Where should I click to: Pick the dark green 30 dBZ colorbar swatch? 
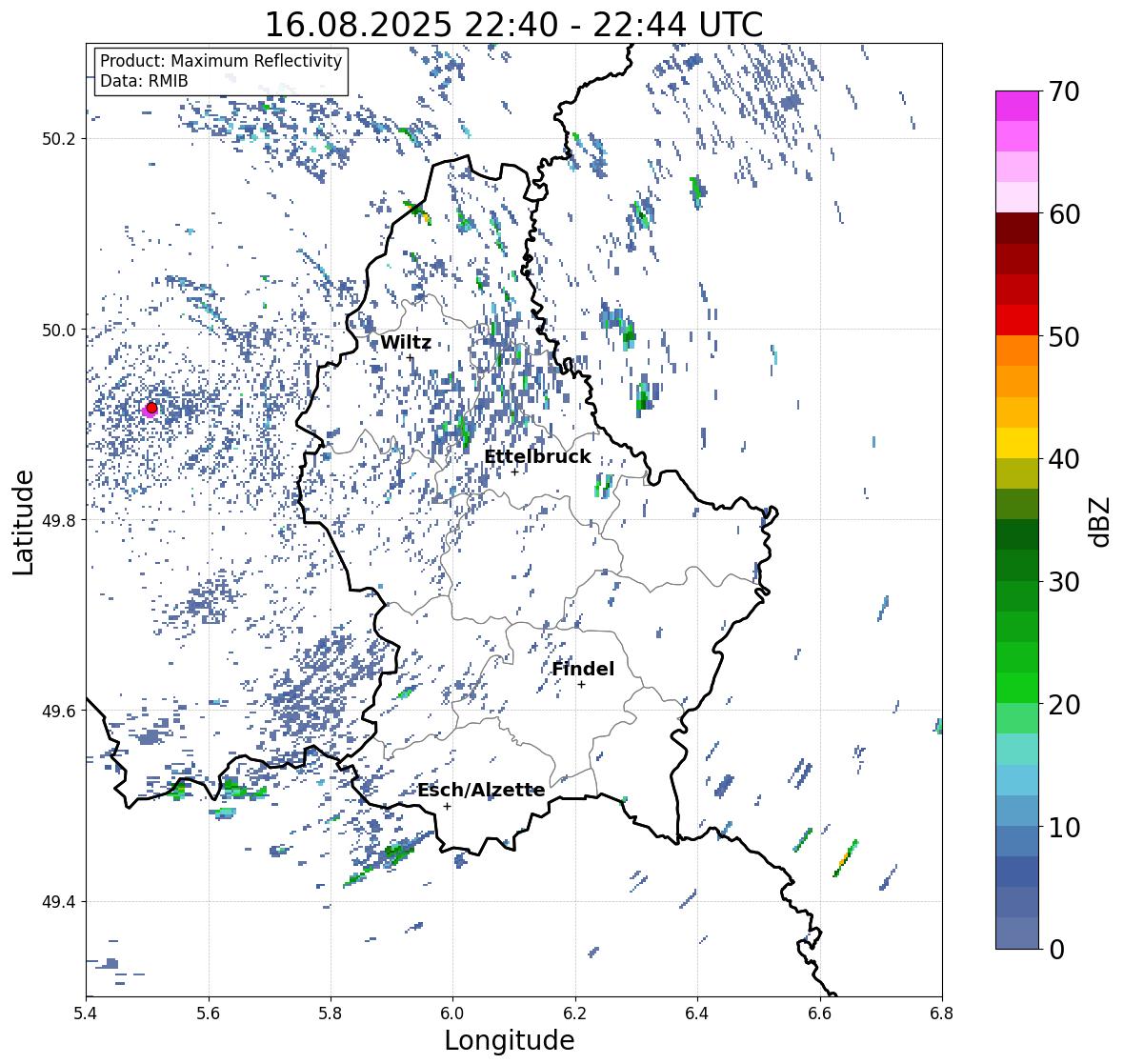click(x=1017, y=566)
